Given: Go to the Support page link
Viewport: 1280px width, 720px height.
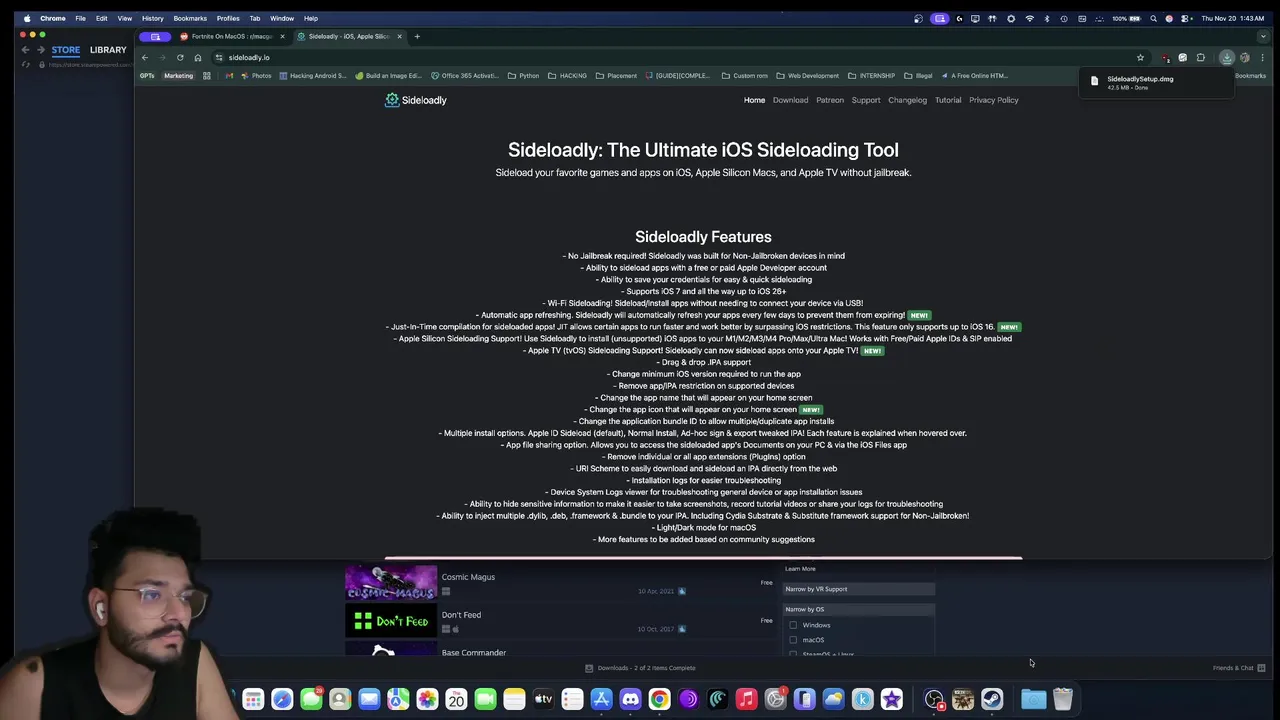Looking at the screenshot, I should pos(866,100).
